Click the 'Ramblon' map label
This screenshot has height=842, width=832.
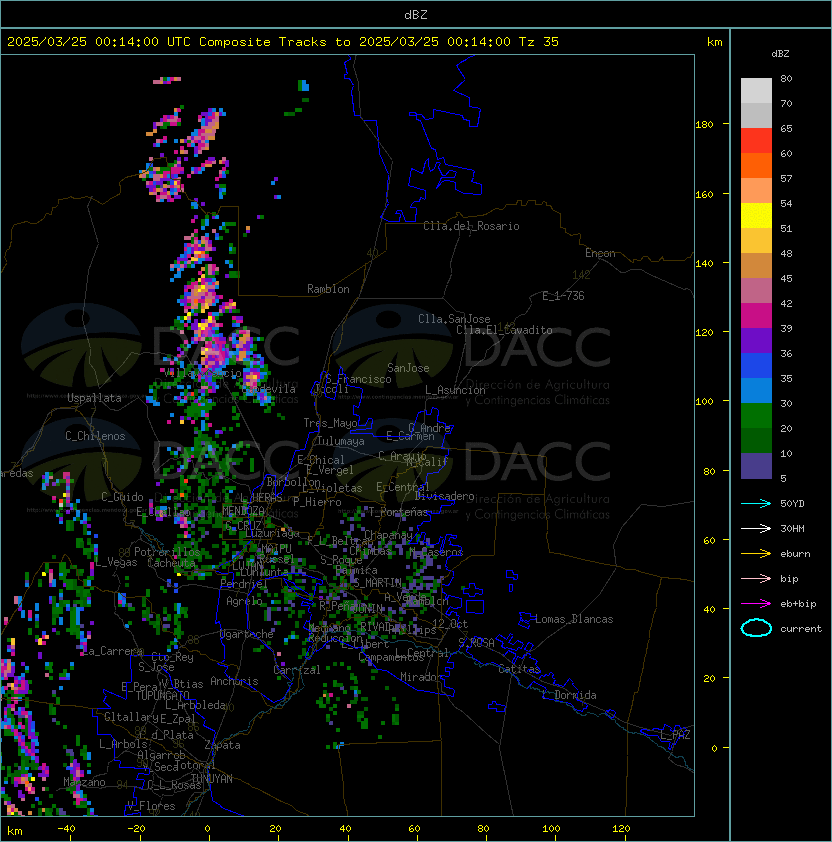coord(328,289)
